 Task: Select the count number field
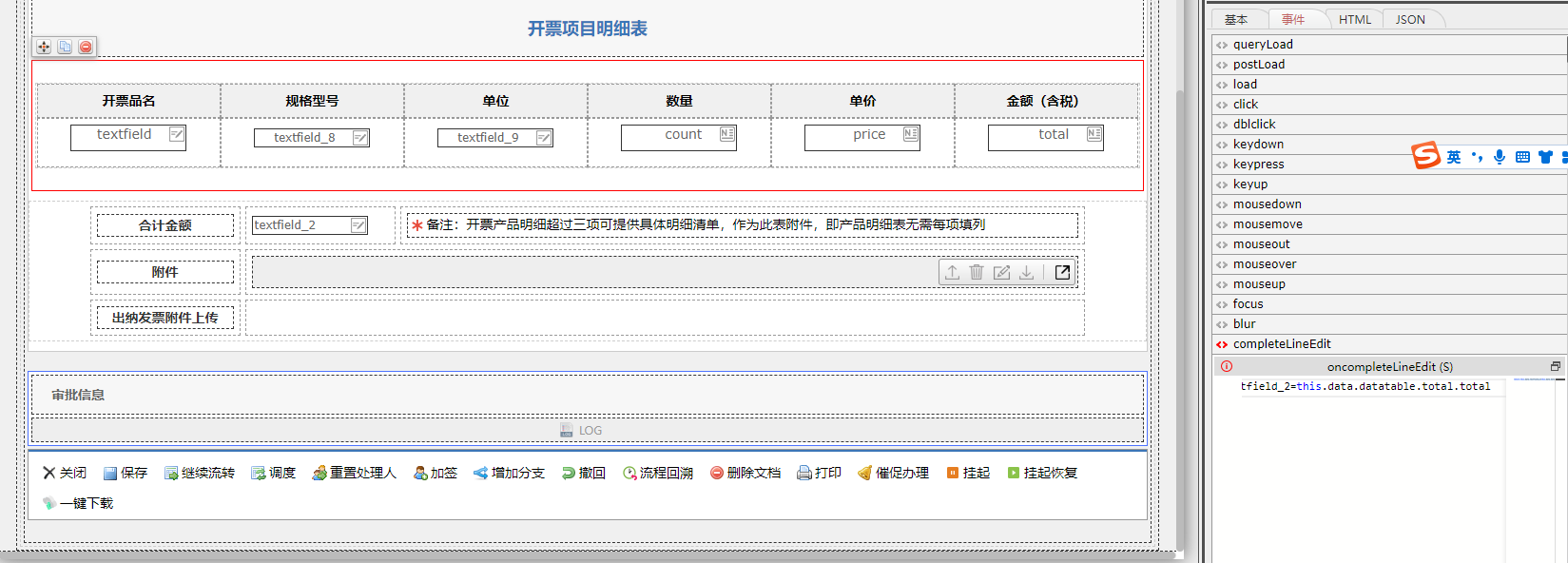(679, 137)
